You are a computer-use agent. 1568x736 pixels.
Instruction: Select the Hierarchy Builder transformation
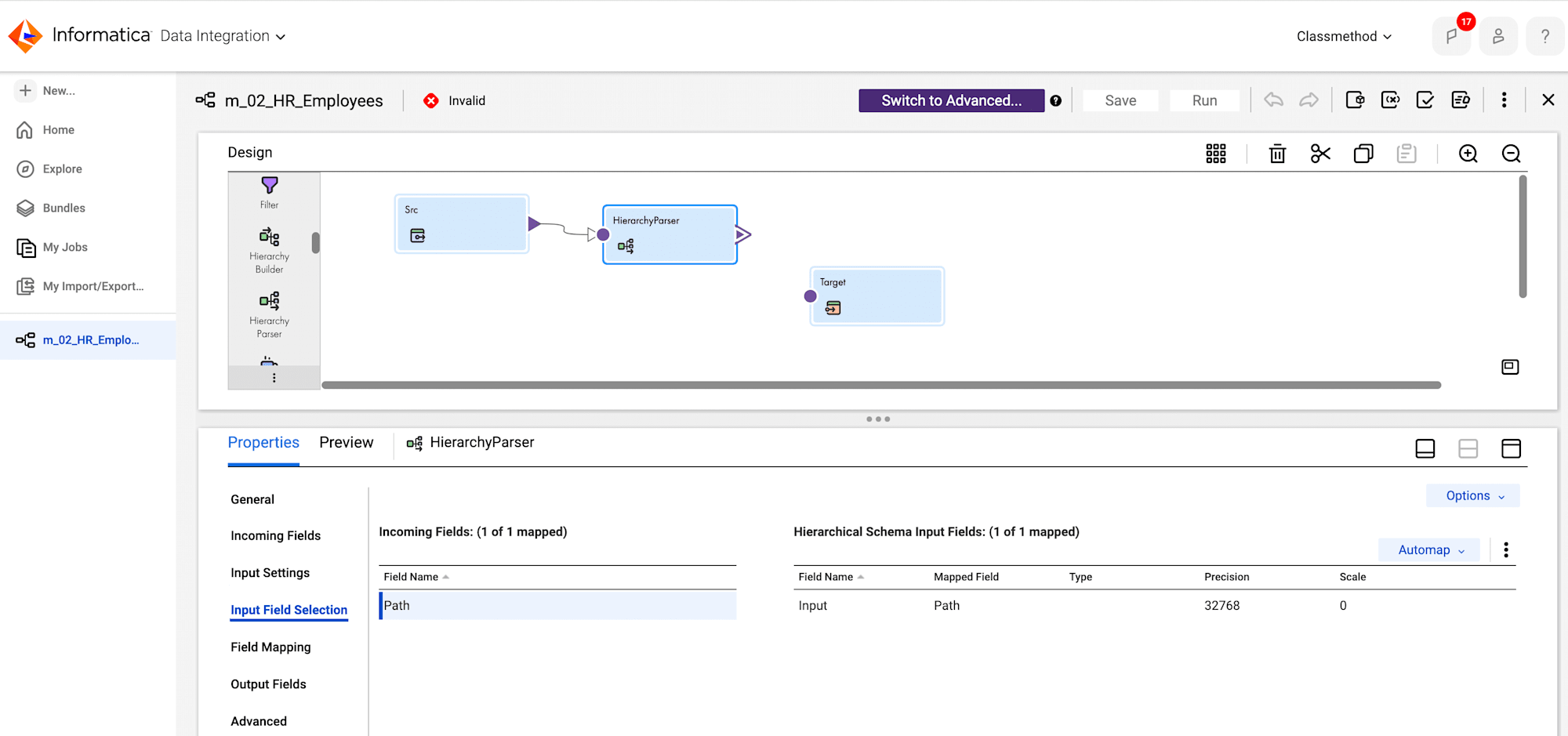tap(270, 250)
